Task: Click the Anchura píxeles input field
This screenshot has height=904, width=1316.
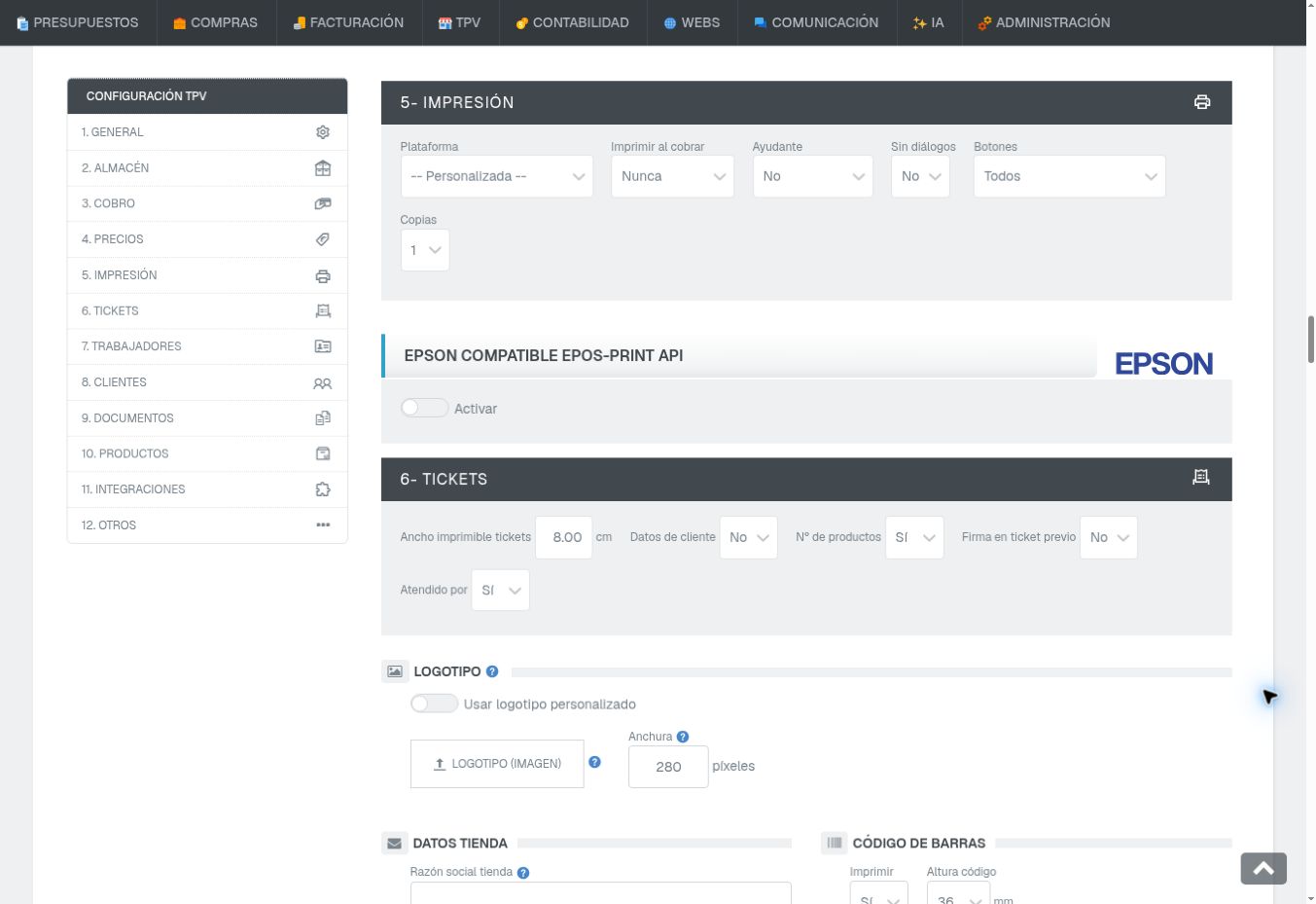Action: 668,767
